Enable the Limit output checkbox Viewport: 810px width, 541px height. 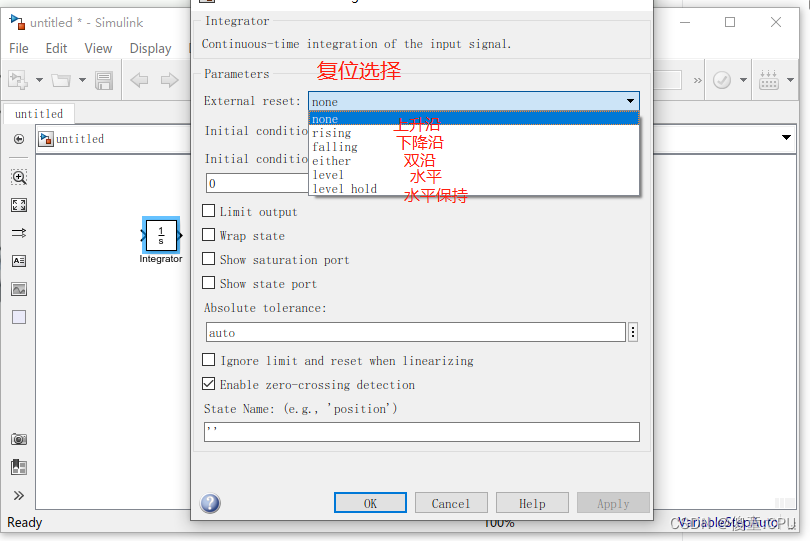click(209, 211)
